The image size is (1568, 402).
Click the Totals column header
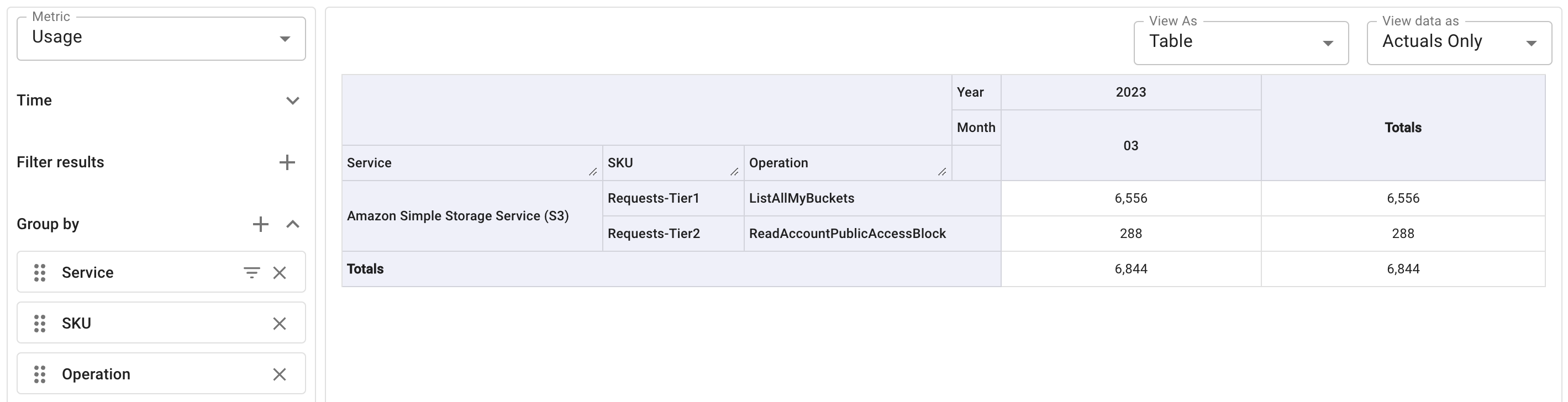1402,128
